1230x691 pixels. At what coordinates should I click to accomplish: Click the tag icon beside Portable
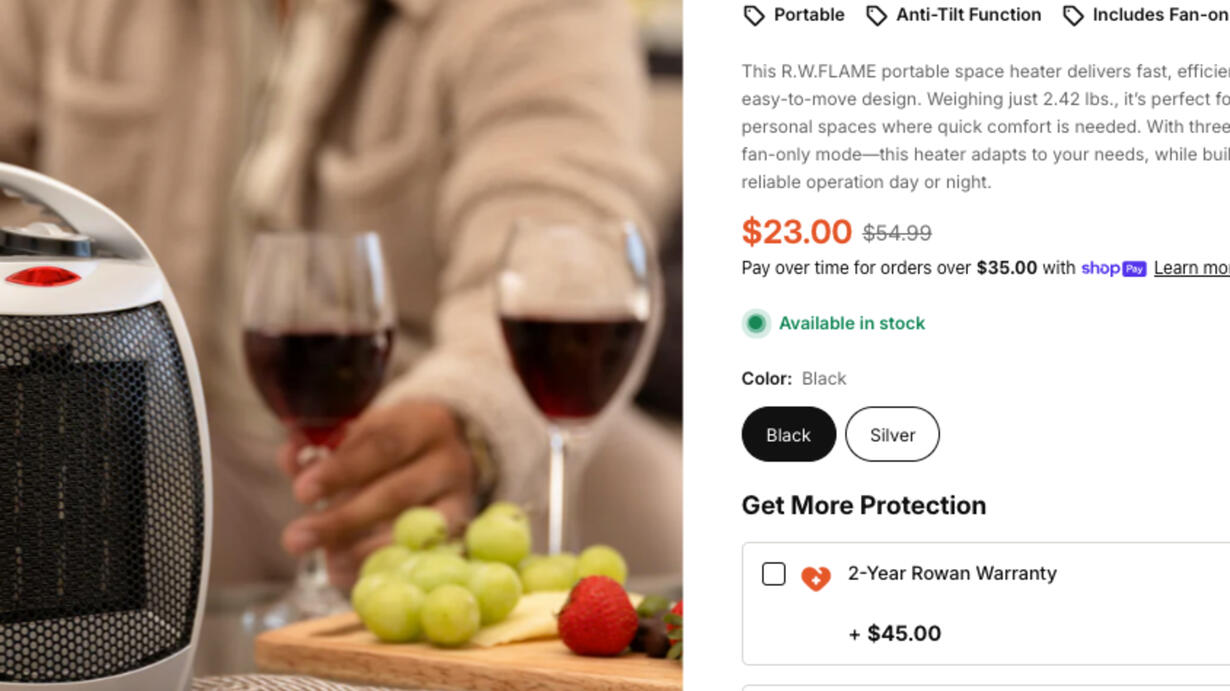pos(754,15)
